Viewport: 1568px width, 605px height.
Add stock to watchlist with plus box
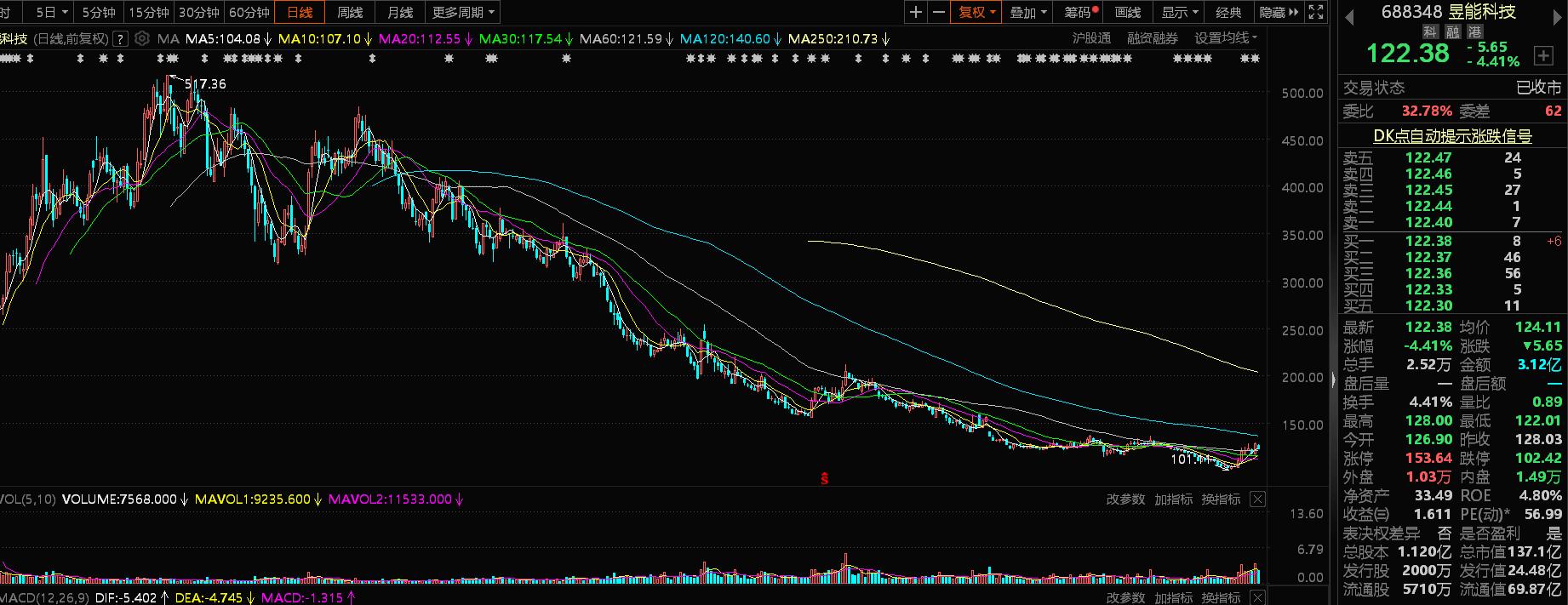[1543, 55]
